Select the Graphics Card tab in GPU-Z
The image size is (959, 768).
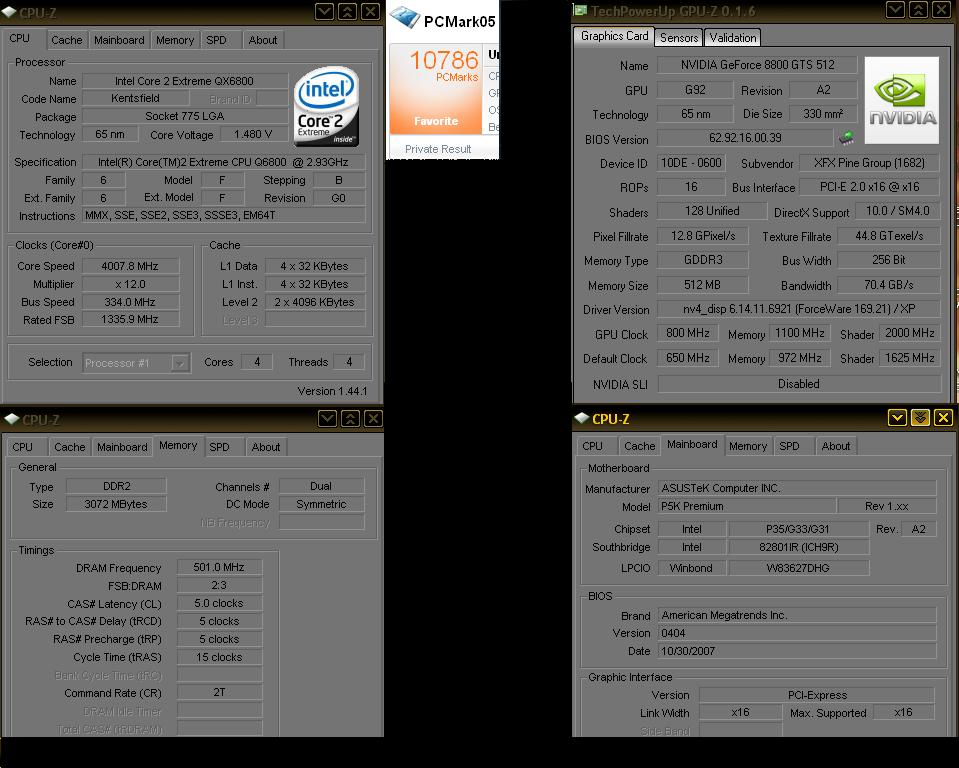(614, 36)
